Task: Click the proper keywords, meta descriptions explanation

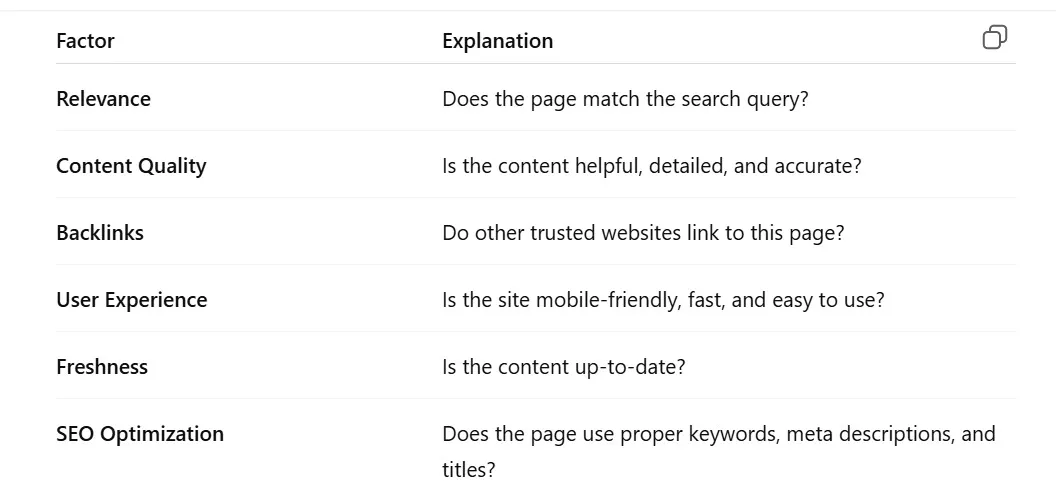Action: tap(719, 451)
